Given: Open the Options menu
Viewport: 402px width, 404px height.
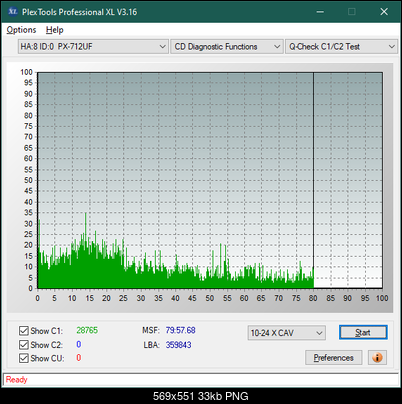Looking at the screenshot, I should [21, 30].
